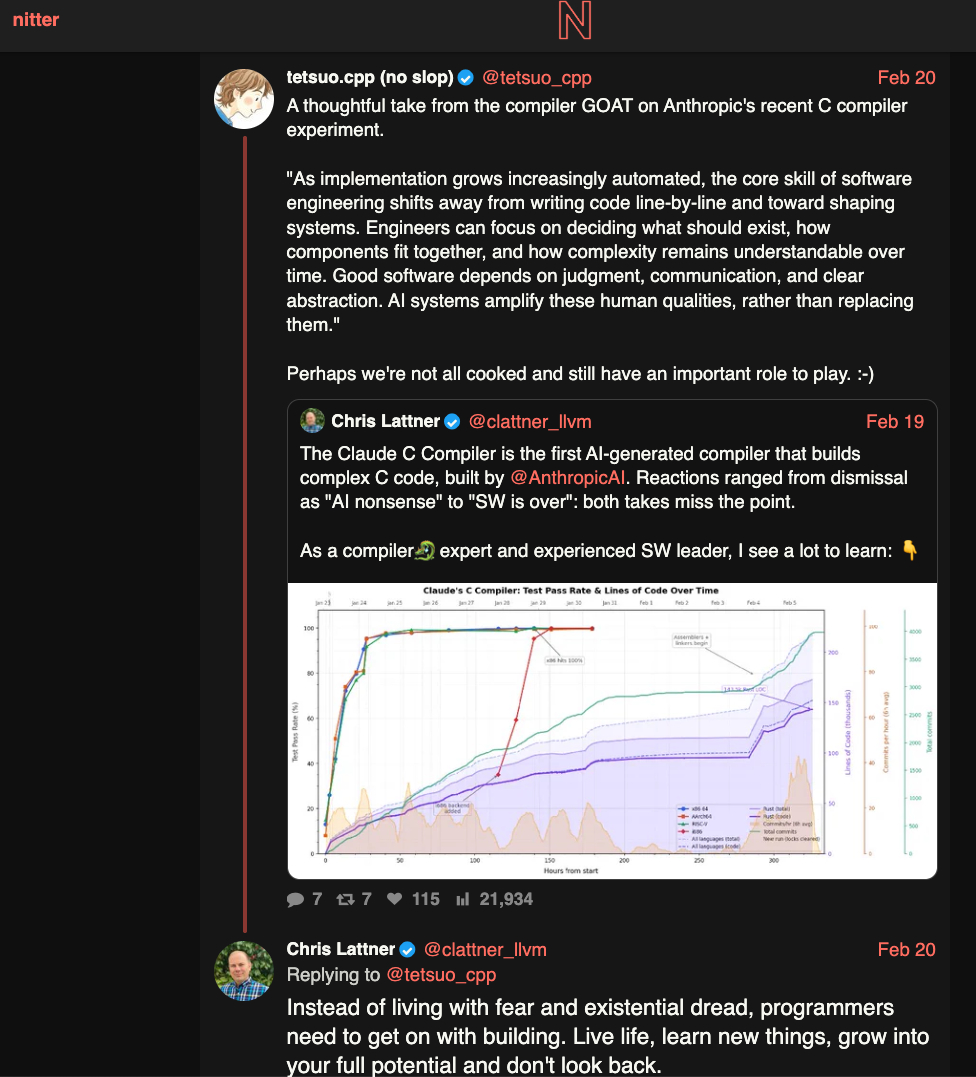Open @clattner_llvm handle in quoted tweet
This screenshot has width=976, height=1077.
[x=531, y=421]
